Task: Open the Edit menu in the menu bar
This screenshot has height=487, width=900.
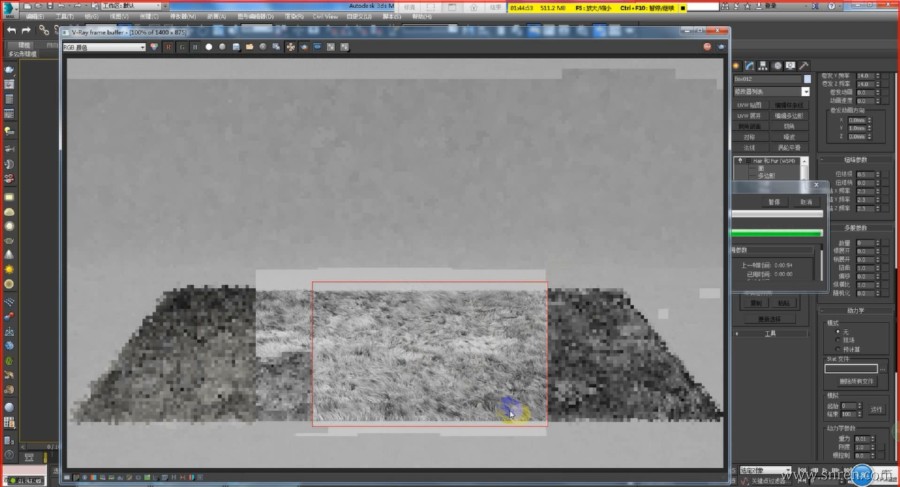Action: [x=33, y=17]
